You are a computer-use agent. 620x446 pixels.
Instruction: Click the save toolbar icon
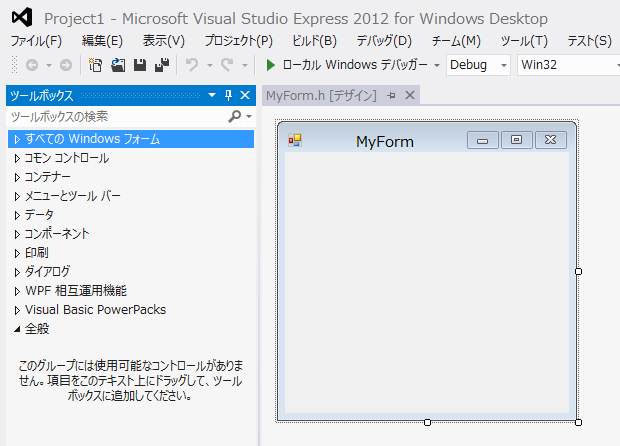(x=140, y=65)
